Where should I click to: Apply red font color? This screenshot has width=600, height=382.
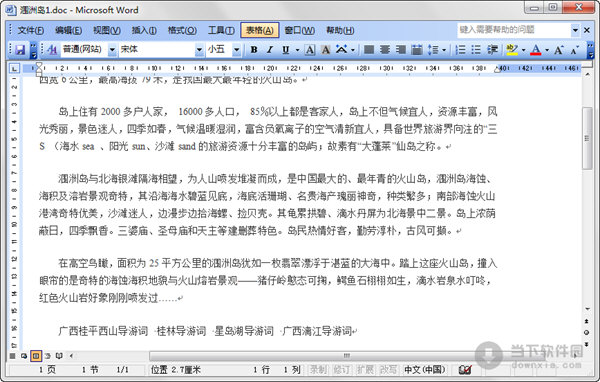(x=536, y=49)
